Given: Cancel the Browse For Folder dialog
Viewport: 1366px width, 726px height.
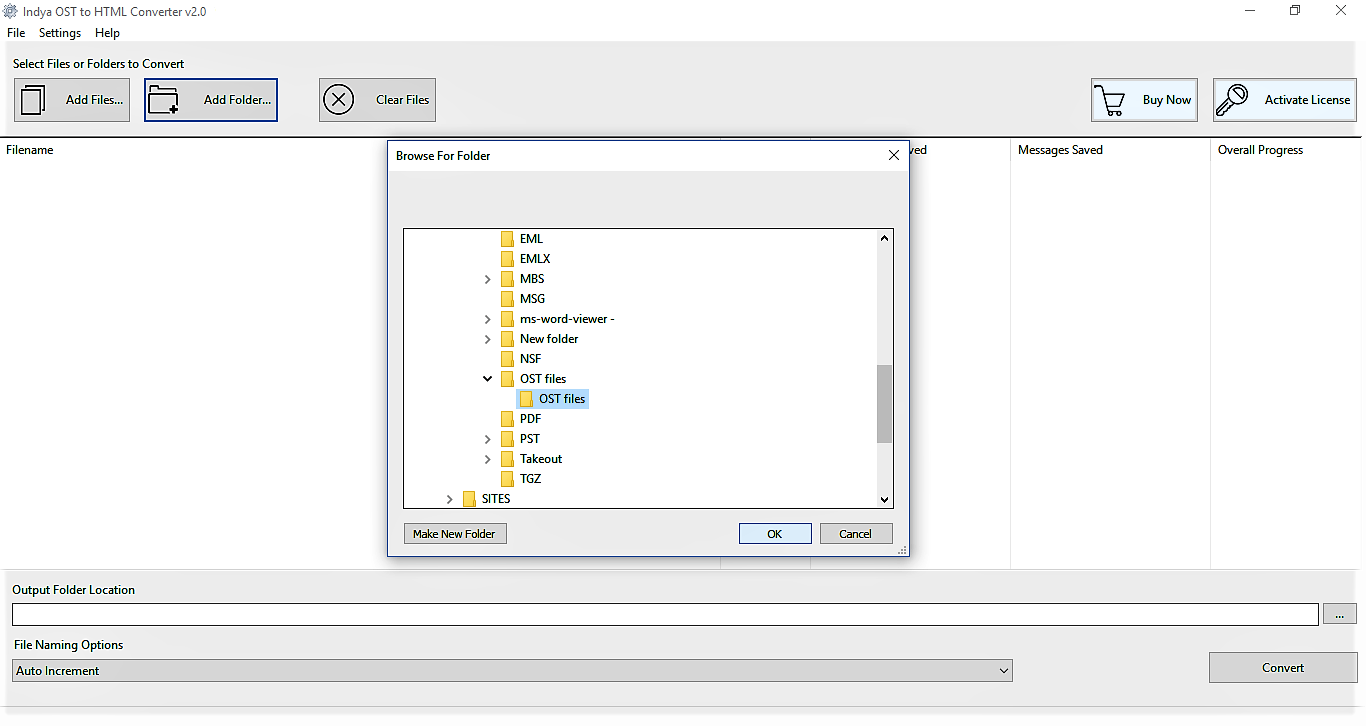Looking at the screenshot, I should [856, 534].
